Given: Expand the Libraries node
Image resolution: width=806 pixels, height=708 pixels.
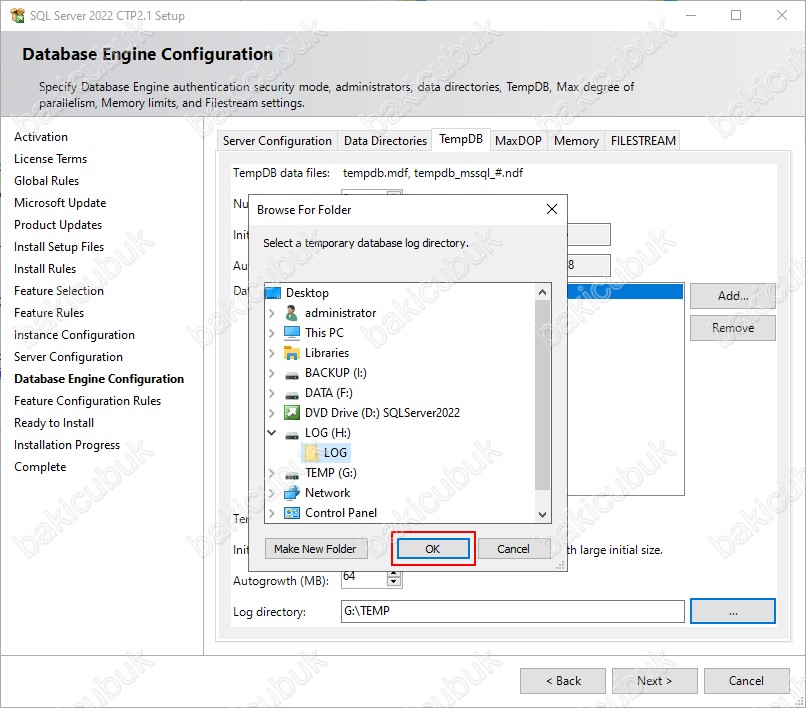Looking at the screenshot, I should [x=272, y=353].
